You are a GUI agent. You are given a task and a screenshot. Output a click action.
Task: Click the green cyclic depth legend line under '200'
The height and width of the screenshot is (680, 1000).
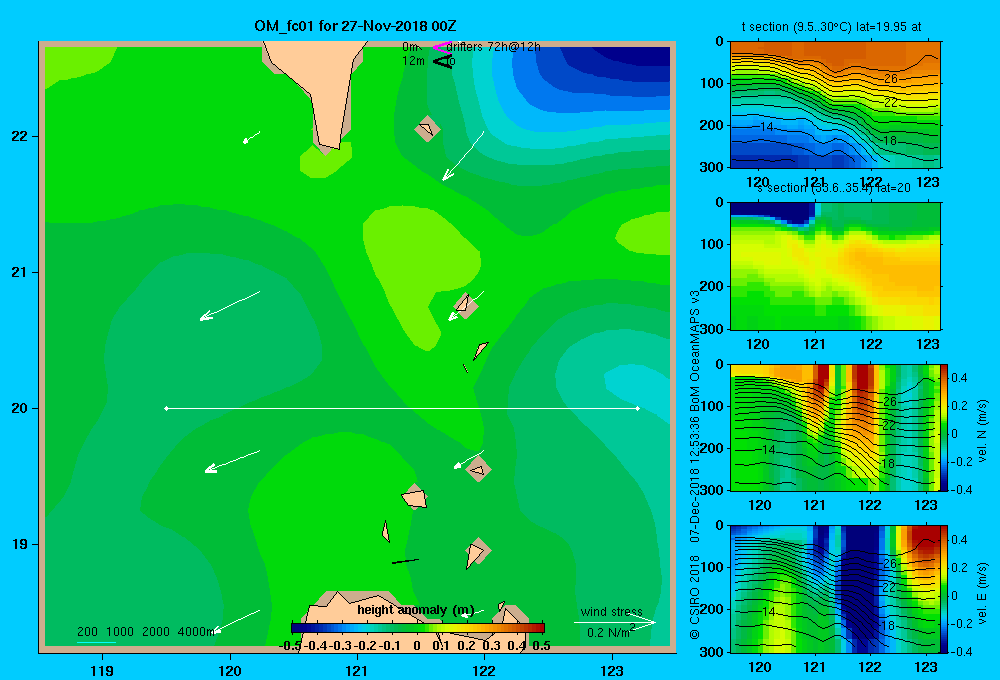(96, 642)
